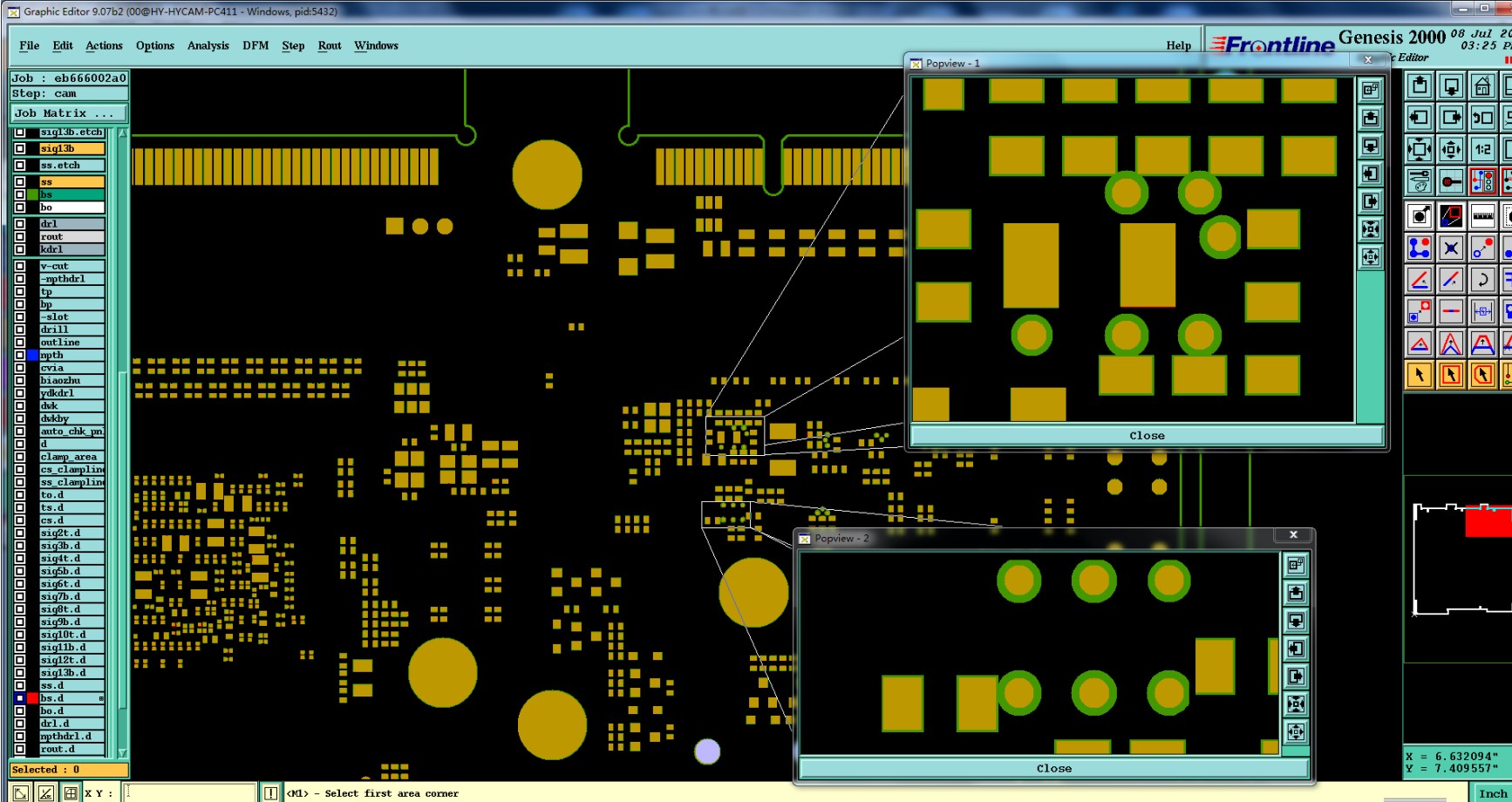1512x802 pixels.
Task: Pan down in the main toolbar
Action: [1451, 85]
